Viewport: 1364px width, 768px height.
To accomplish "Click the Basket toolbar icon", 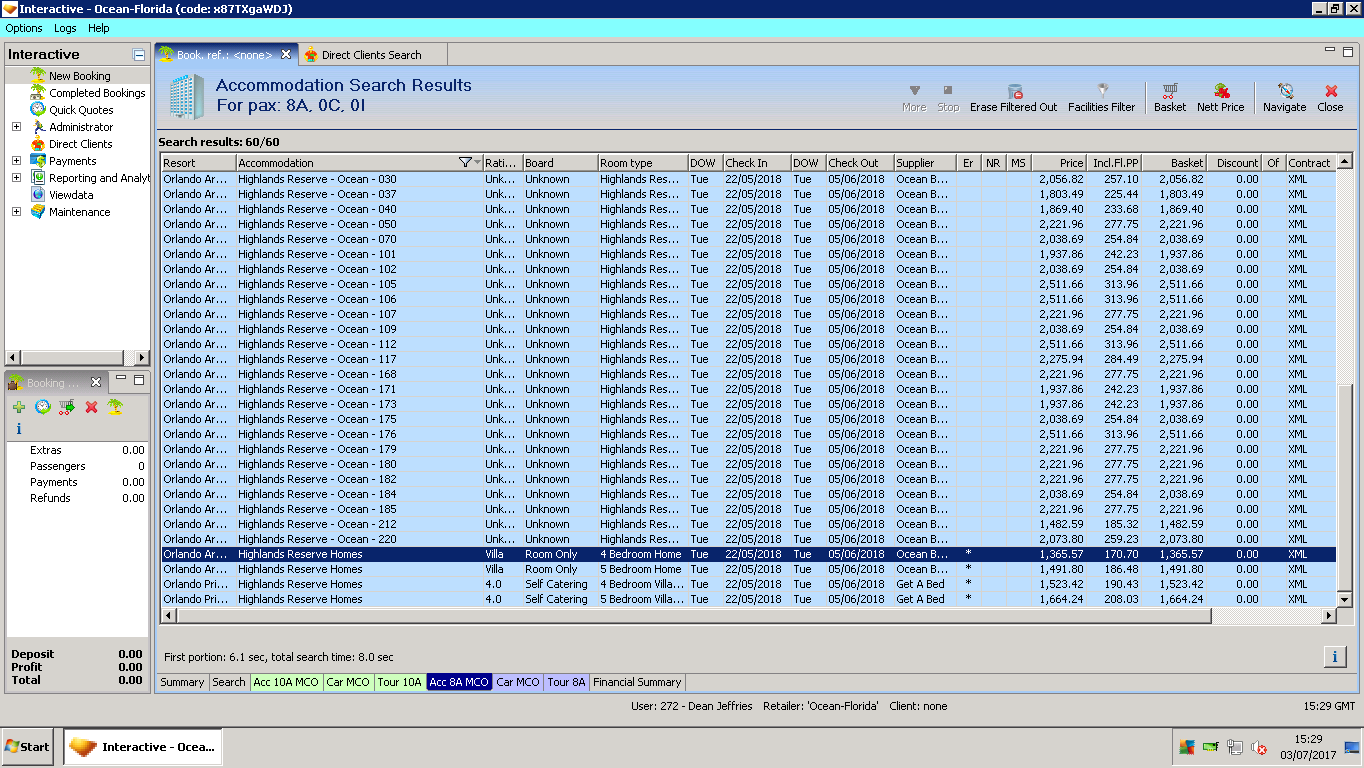I will point(1169,96).
